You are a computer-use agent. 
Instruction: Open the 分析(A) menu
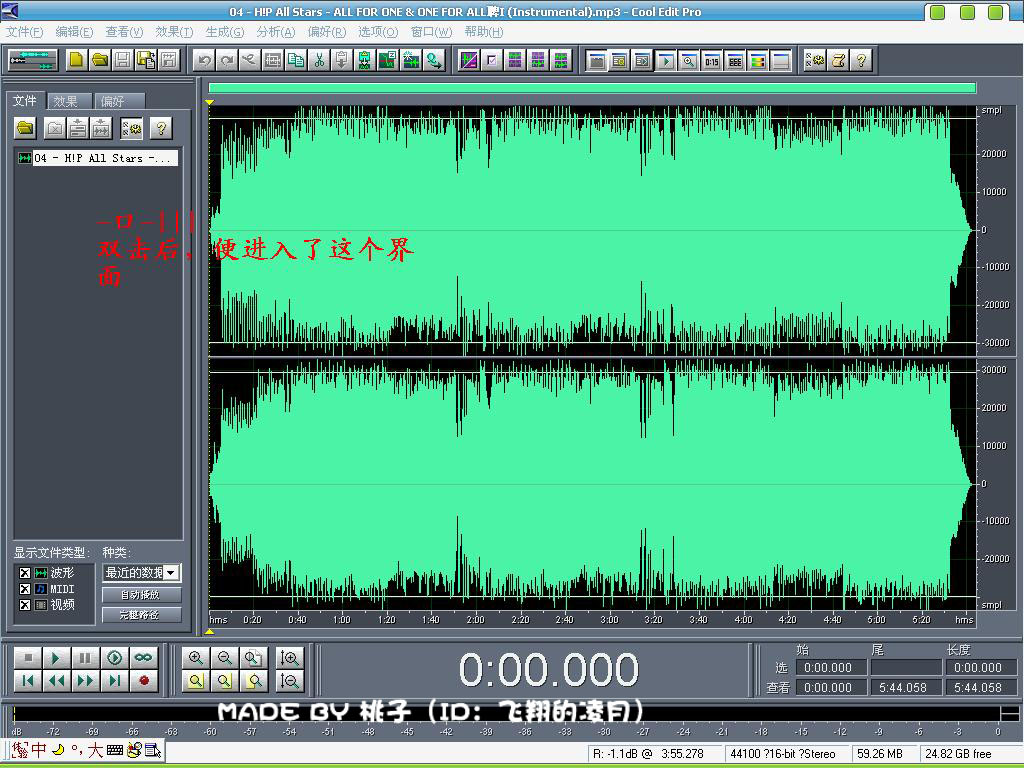tap(276, 32)
